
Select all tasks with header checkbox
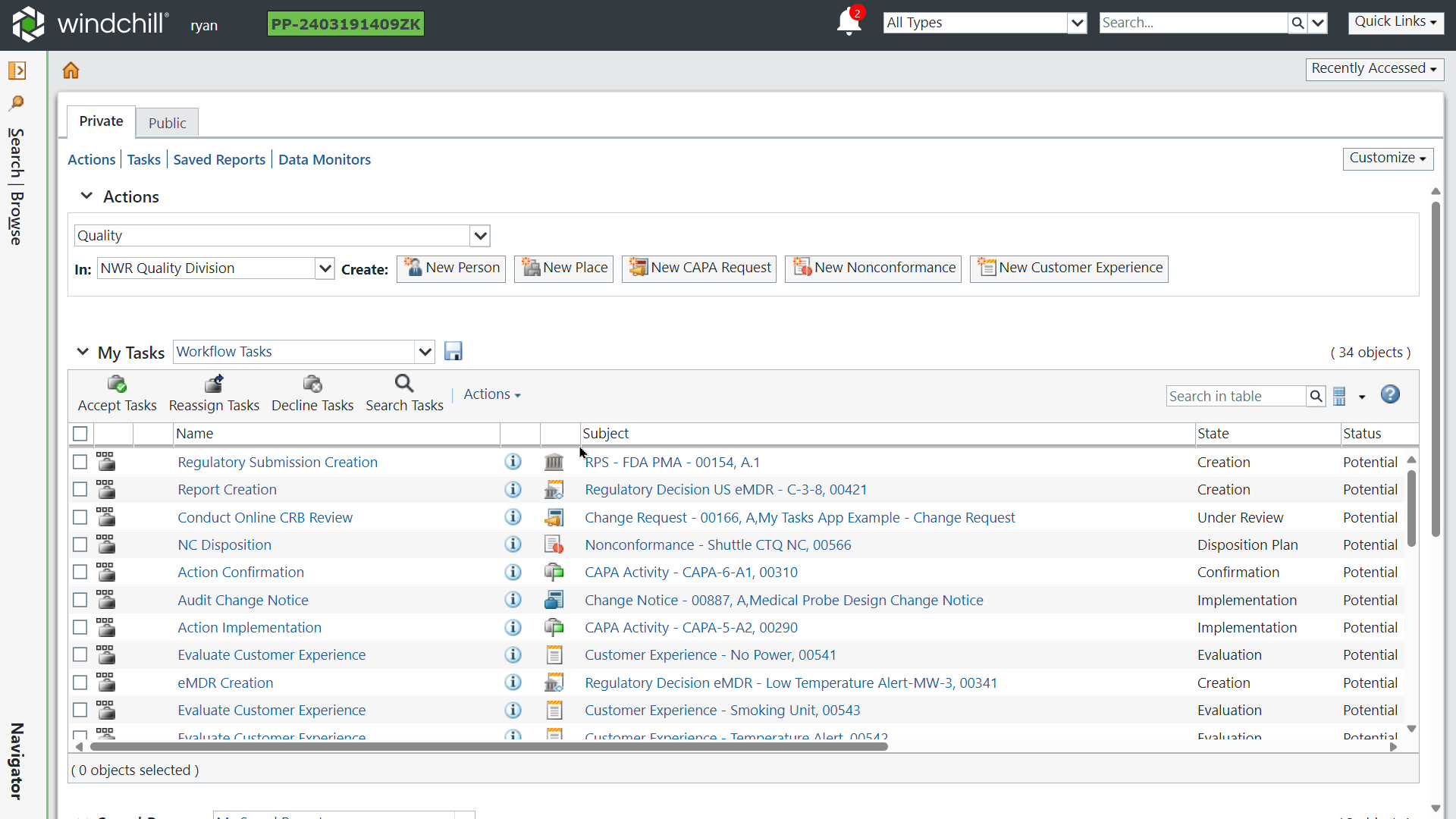click(x=80, y=434)
